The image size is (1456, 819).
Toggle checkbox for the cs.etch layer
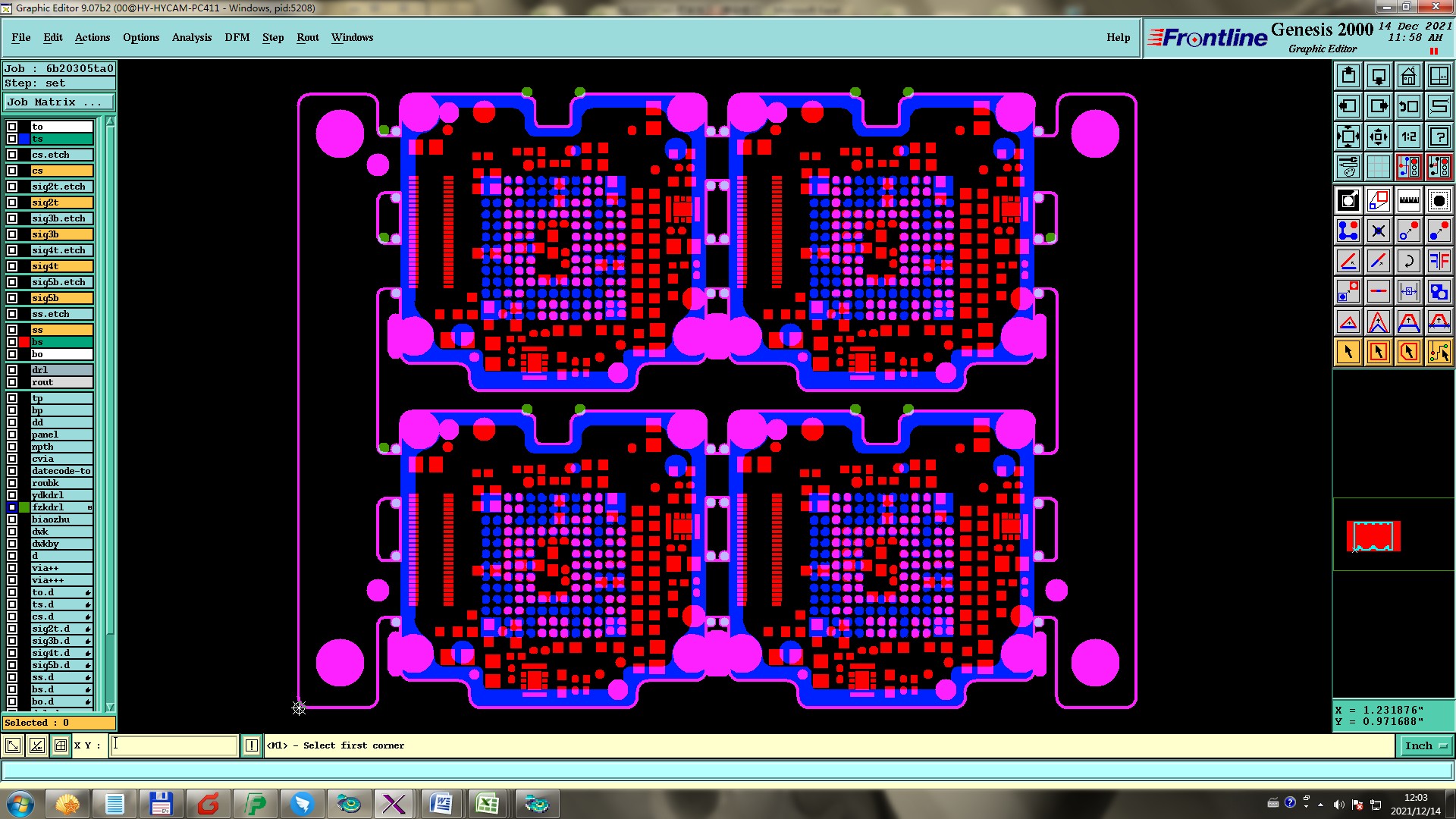point(12,155)
